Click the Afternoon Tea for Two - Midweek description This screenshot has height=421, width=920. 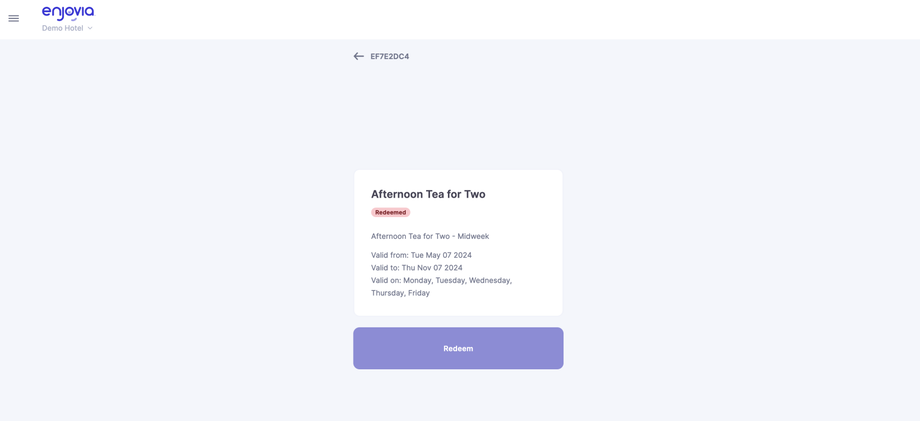click(429, 236)
